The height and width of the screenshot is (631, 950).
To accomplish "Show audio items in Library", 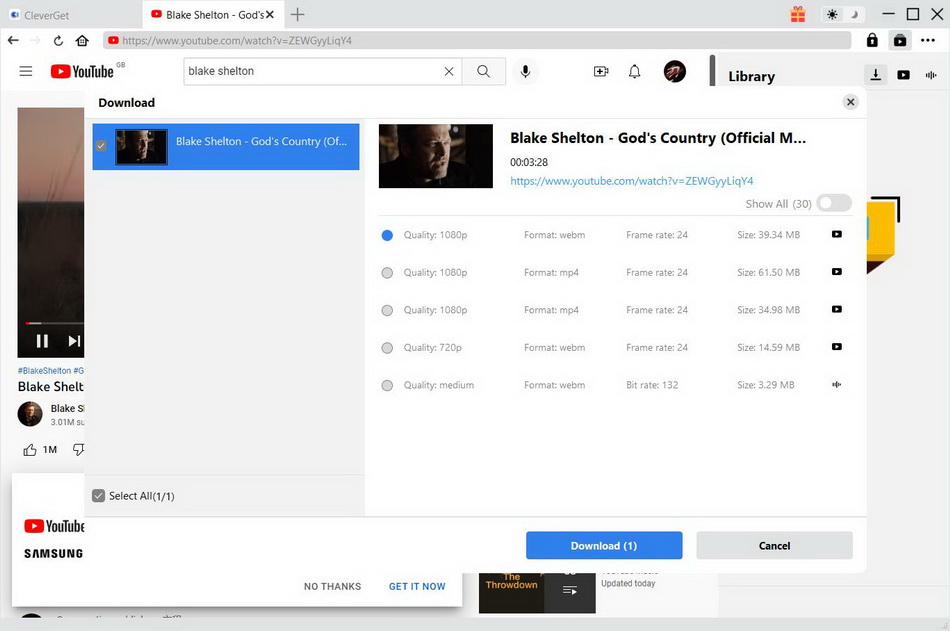I will [931, 75].
